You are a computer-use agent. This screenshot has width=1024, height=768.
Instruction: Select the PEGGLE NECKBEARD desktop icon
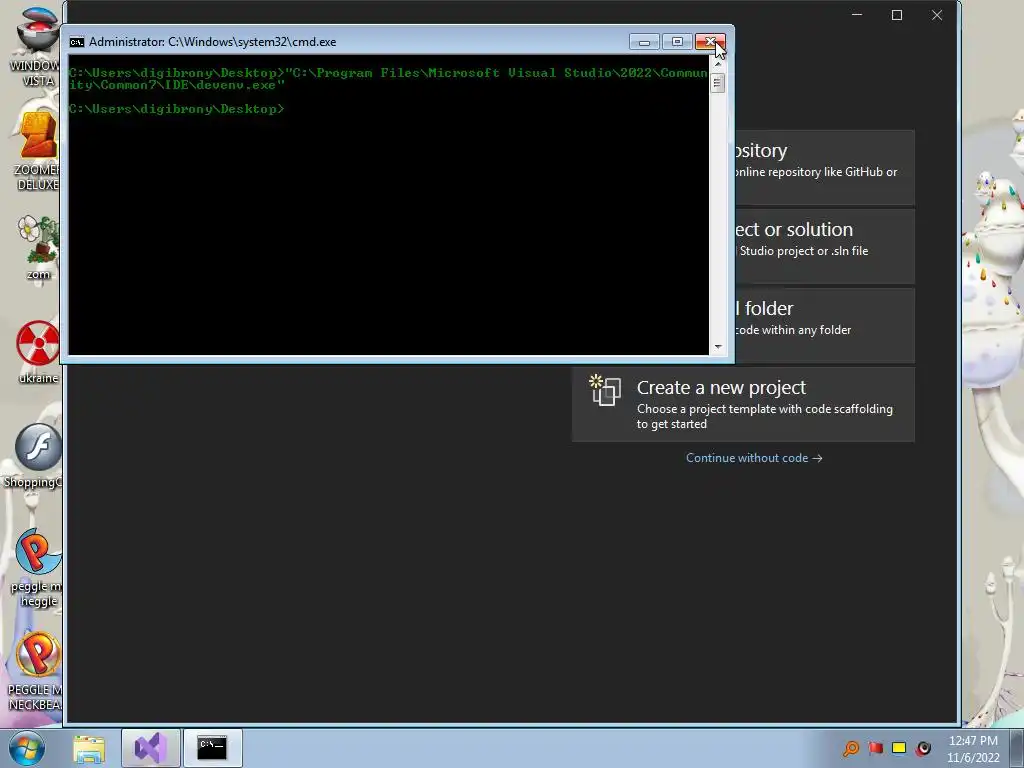(36, 670)
